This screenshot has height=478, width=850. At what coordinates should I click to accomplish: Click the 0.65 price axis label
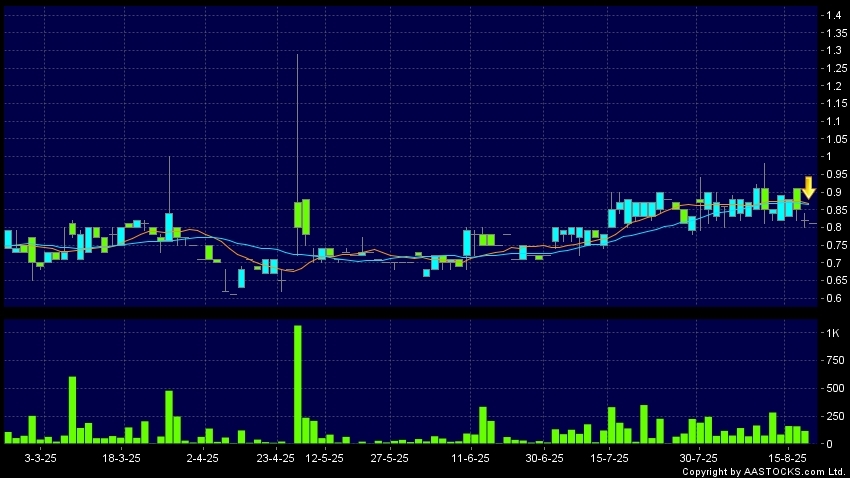pos(836,280)
